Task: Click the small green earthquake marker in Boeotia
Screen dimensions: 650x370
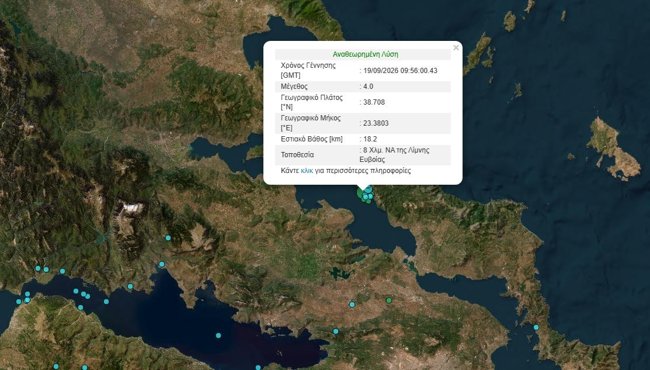Action: point(389,300)
